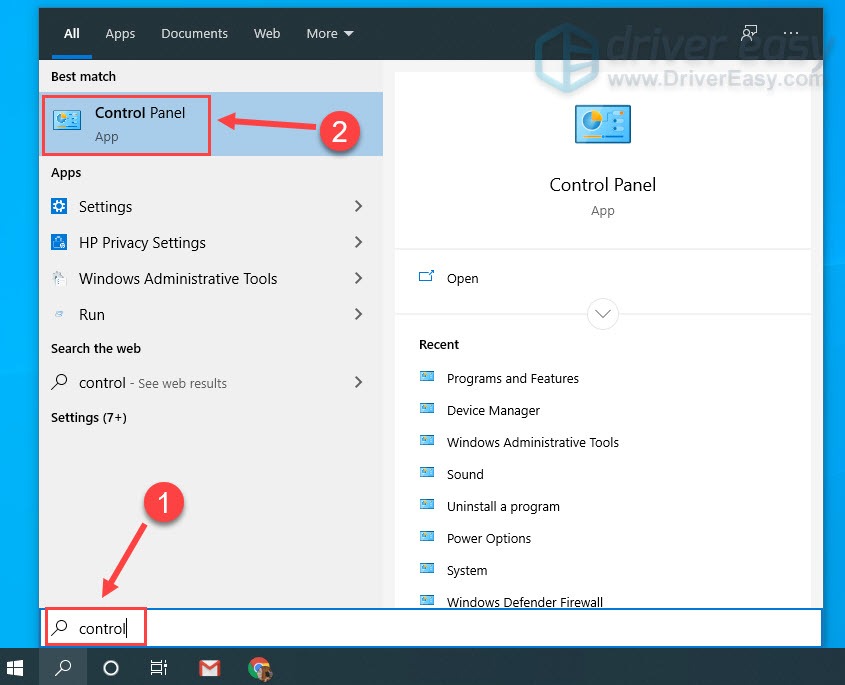Image resolution: width=845 pixels, height=685 pixels.
Task: Click the web search magnifier icon beside control
Action: pos(59,382)
